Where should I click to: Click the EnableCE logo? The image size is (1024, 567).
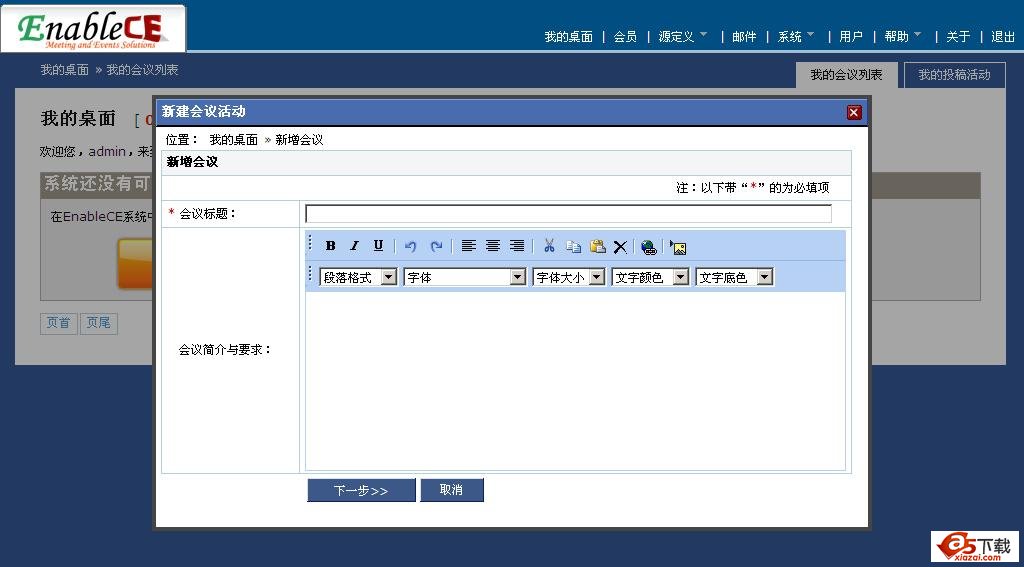(x=93, y=29)
